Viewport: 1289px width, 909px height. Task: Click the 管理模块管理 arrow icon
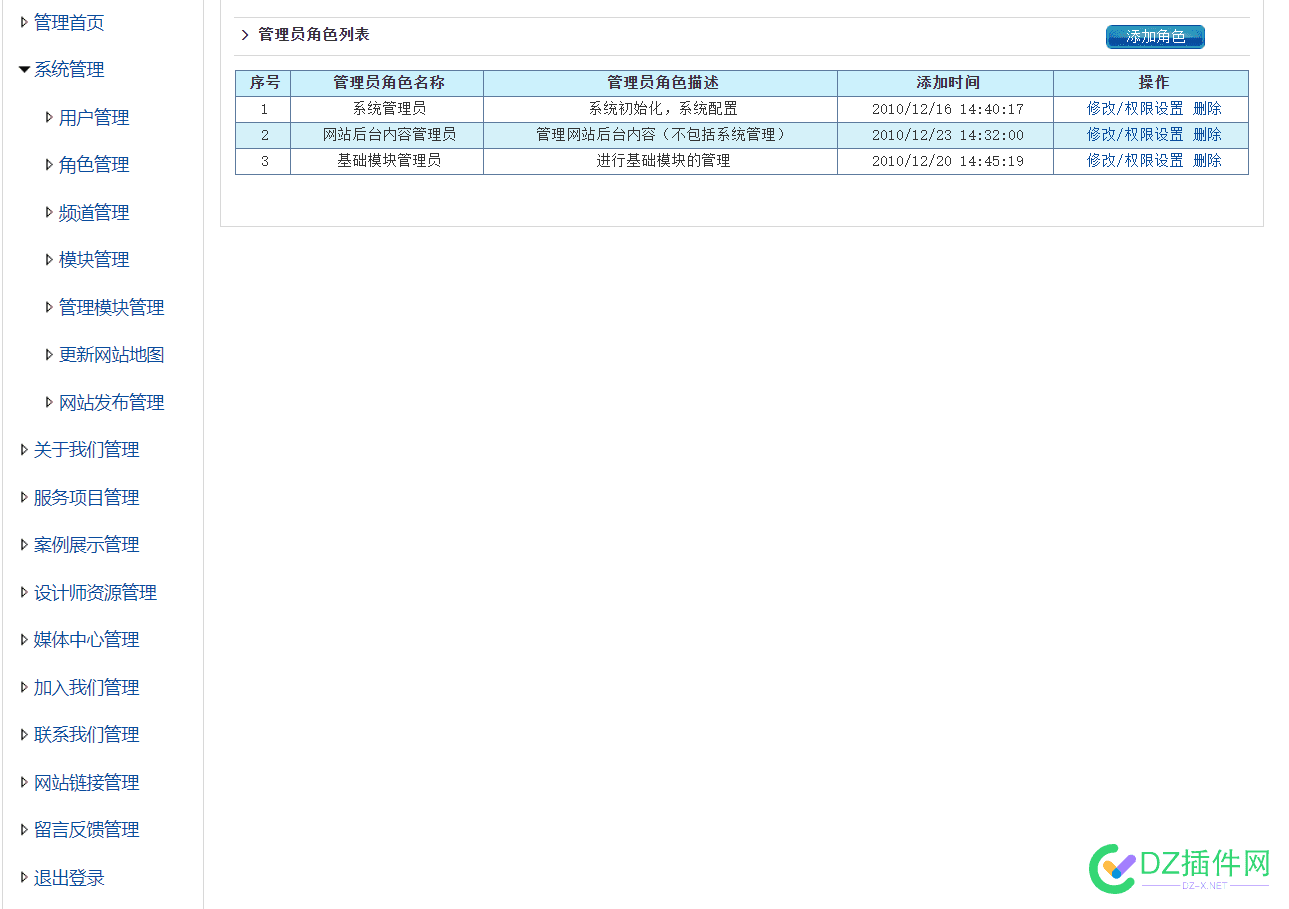coord(49,307)
